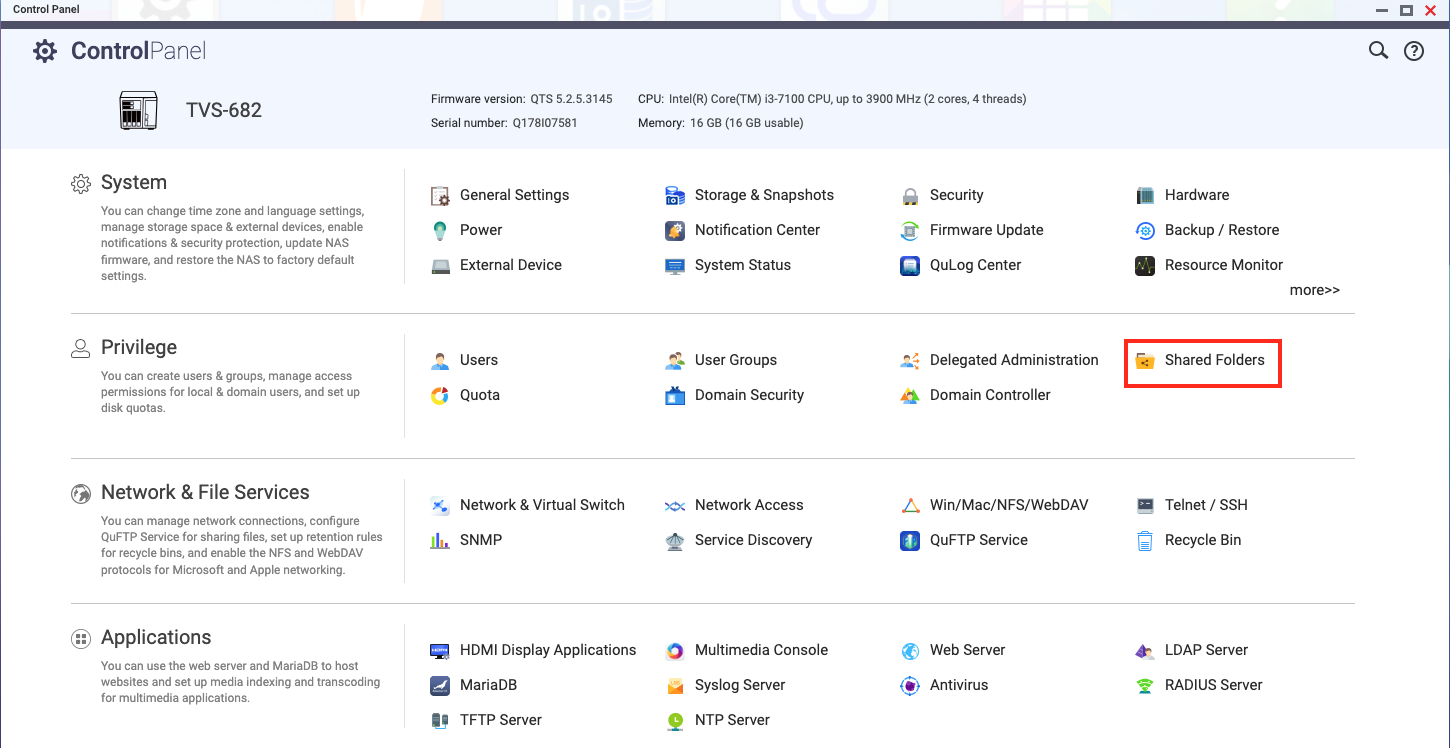The image size is (1450, 748).
Task: Open the Network Access icon
Action: tap(675, 505)
